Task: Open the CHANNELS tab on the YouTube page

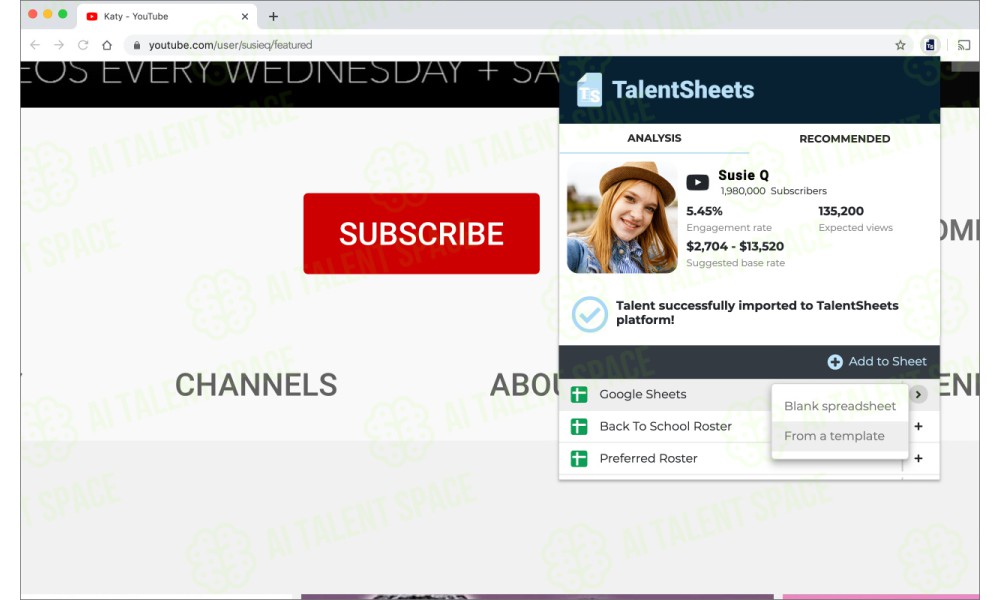Action: coord(256,384)
